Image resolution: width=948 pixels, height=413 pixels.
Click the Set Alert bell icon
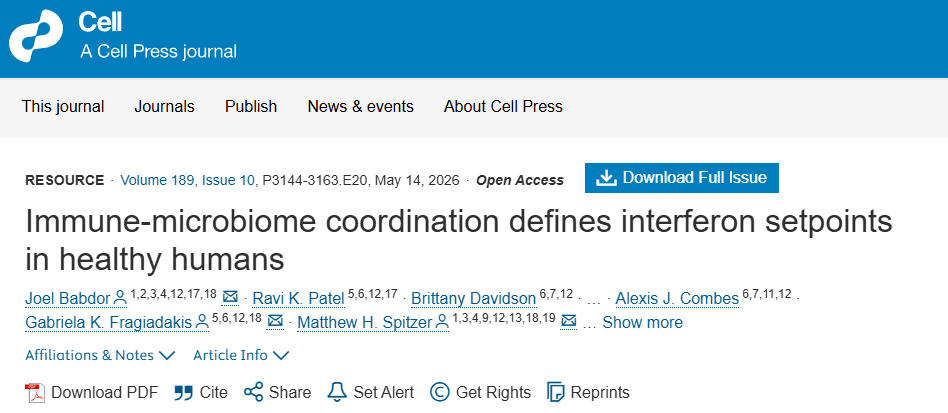[x=337, y=392]
